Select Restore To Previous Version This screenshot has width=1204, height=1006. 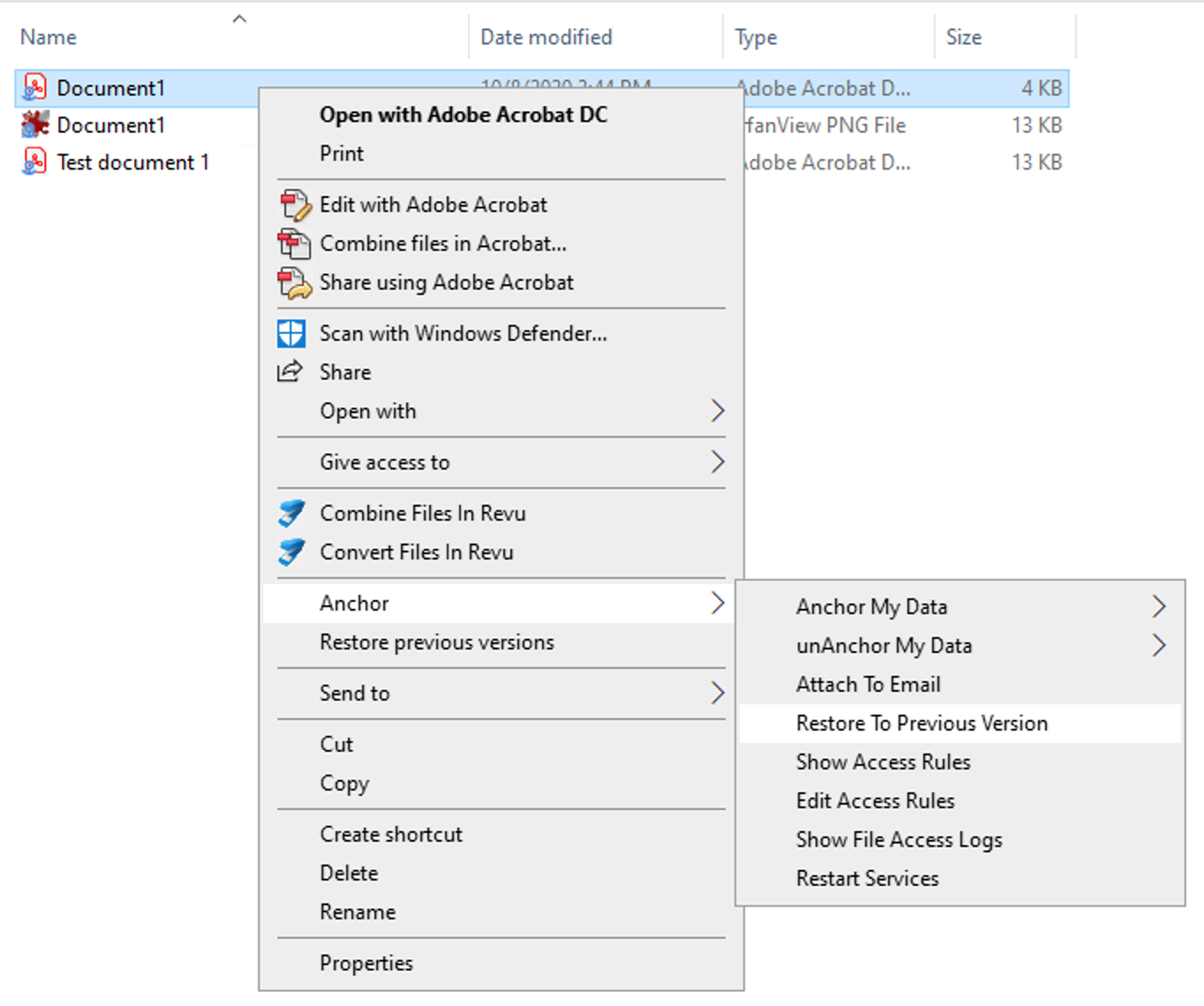click(960, 724)
